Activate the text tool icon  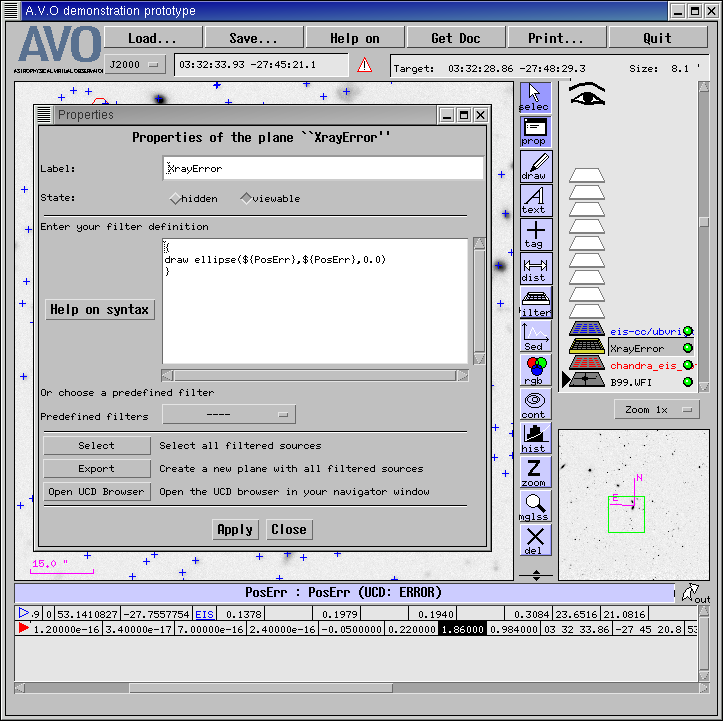pos(535,200)
